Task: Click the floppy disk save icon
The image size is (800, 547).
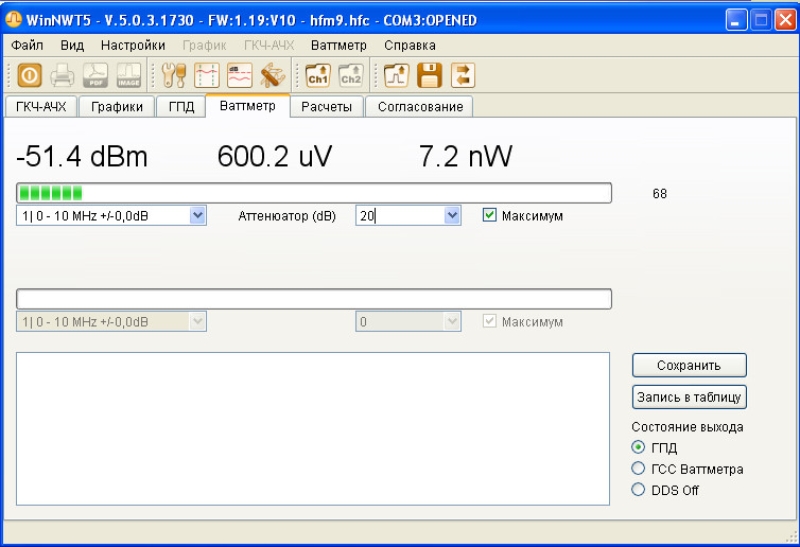Action: 430,76
